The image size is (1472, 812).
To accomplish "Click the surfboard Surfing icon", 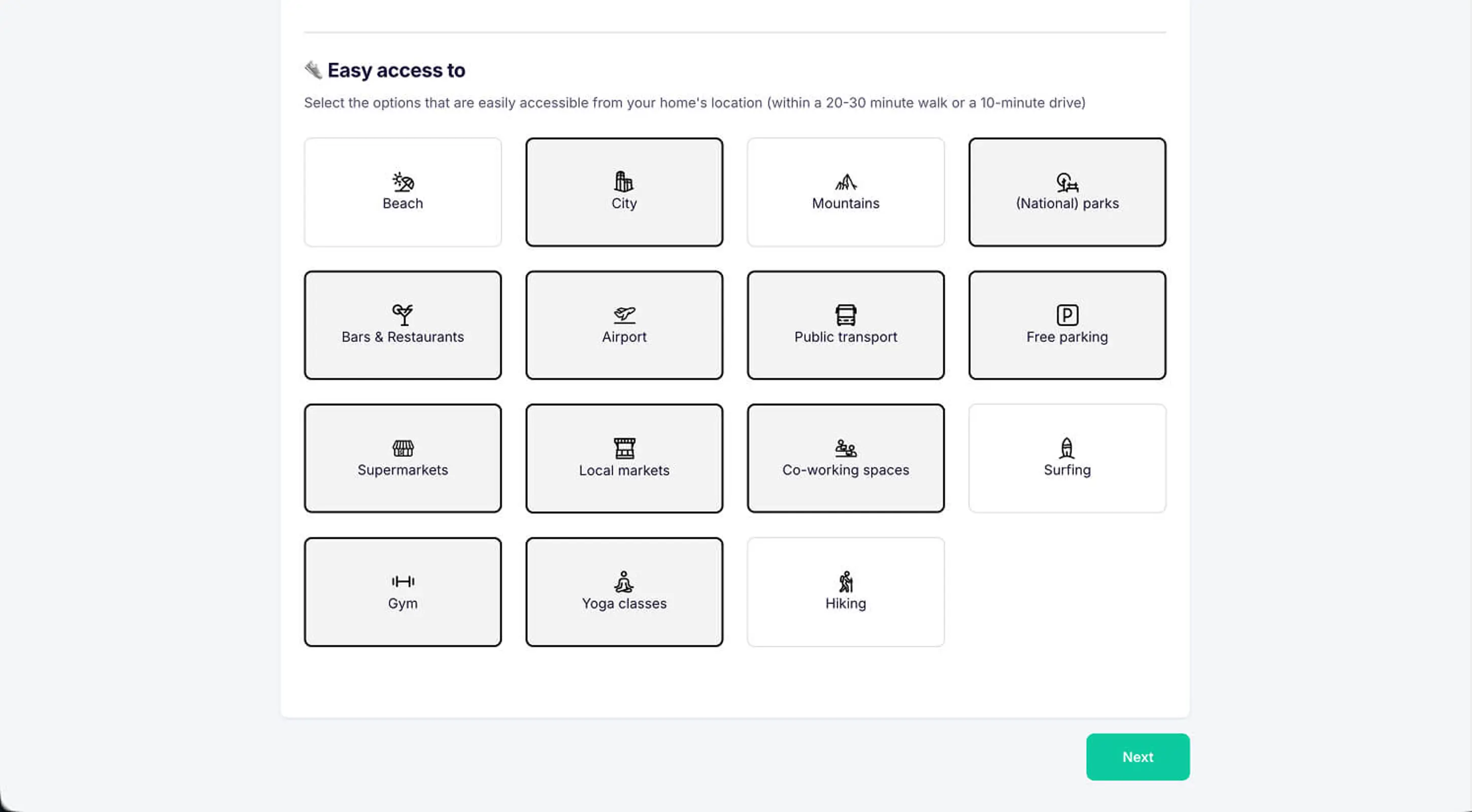I will pos(1066,448).
